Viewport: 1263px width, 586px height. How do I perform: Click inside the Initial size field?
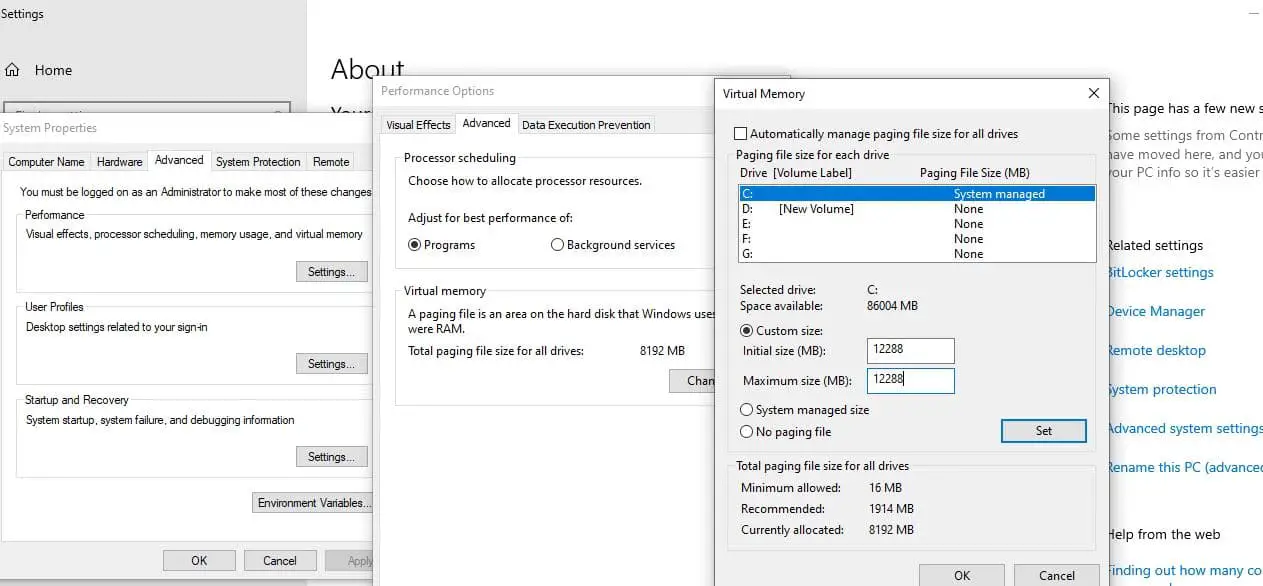[x=910, y=351]
